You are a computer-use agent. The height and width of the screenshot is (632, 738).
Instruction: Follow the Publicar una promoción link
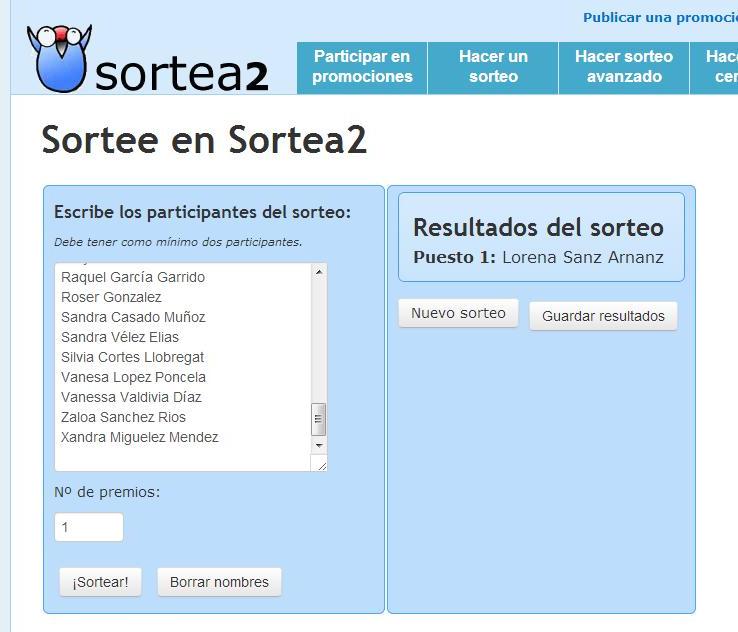pyautogui.click(x=660, y=17)
